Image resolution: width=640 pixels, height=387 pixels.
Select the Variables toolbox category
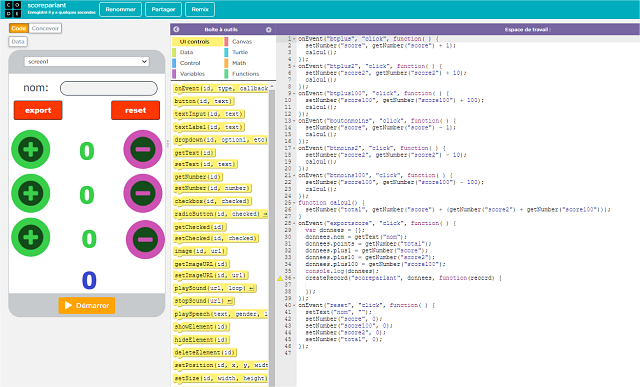(x=197, y=74)
